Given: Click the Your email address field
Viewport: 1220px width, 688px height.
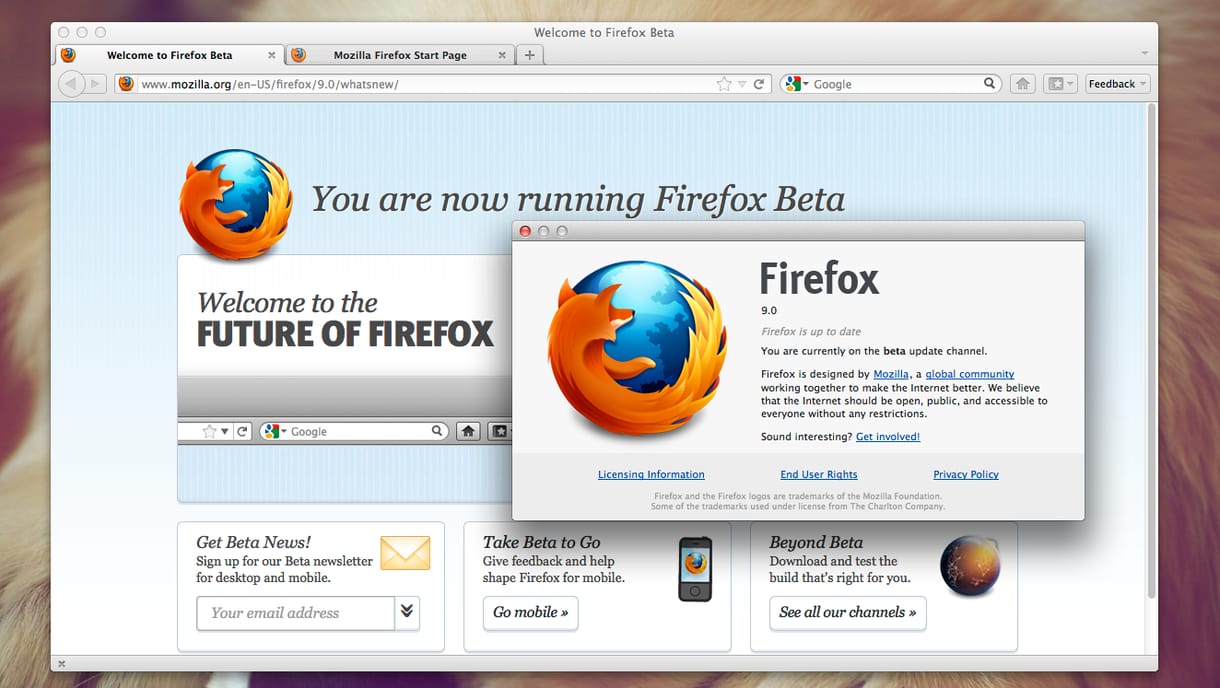Looking at the screenshot, I should coord(296,613).
